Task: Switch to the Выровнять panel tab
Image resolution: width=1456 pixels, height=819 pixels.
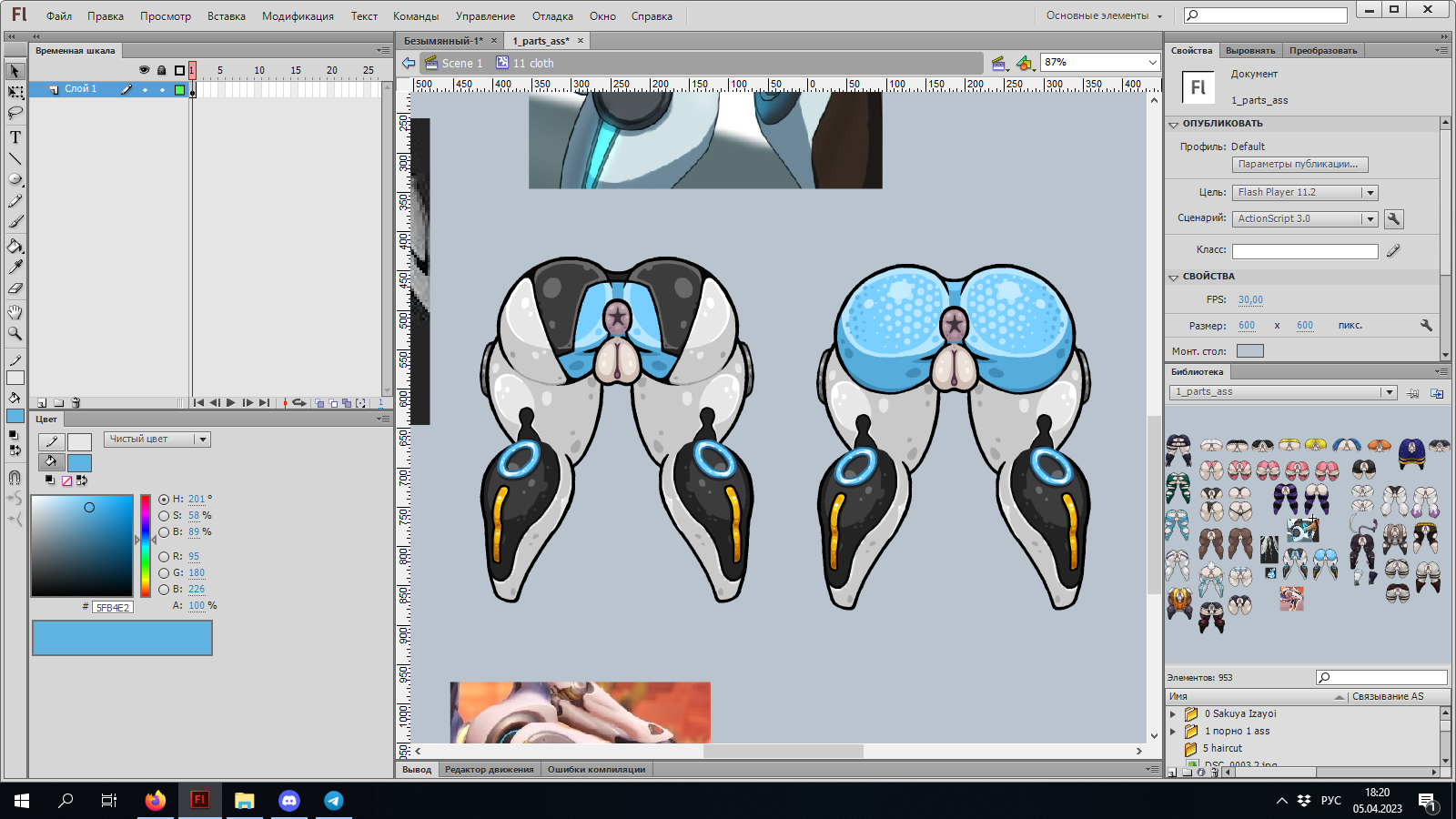Action: click(x=1250, y=51)
